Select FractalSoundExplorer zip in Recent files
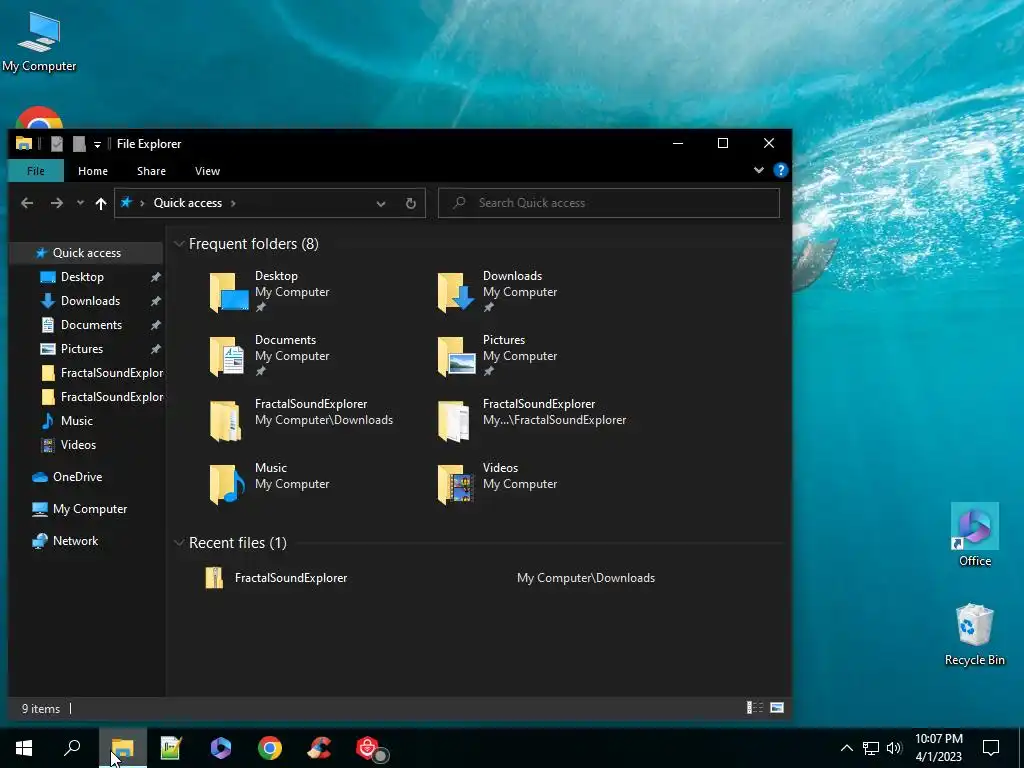Image resolution: width=1024 pixels, height=768 pixels. click(291, 578)
